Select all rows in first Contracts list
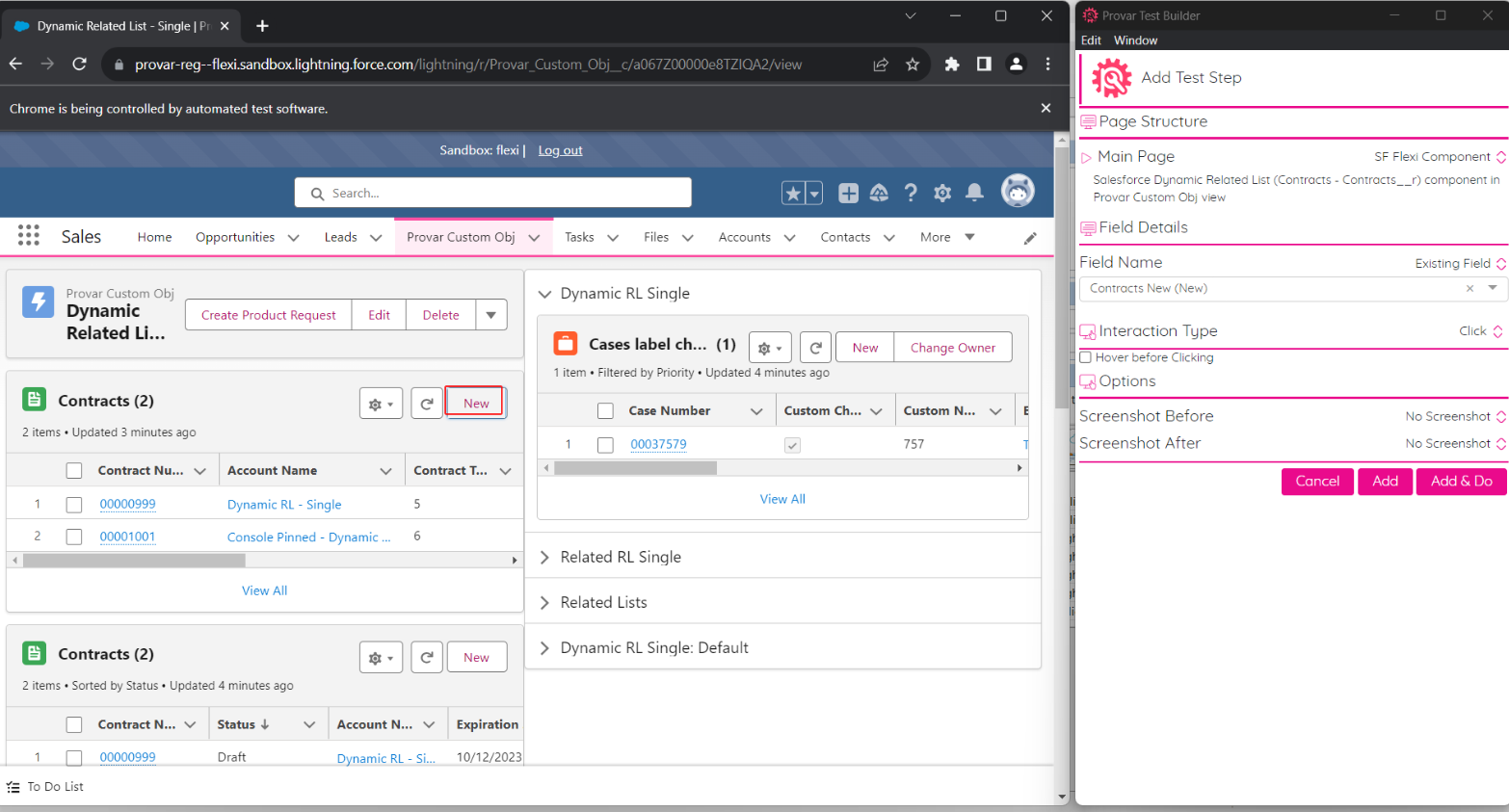Image resolution: width=1509 pixels, height=812 pixels. [x=74, y=471]
